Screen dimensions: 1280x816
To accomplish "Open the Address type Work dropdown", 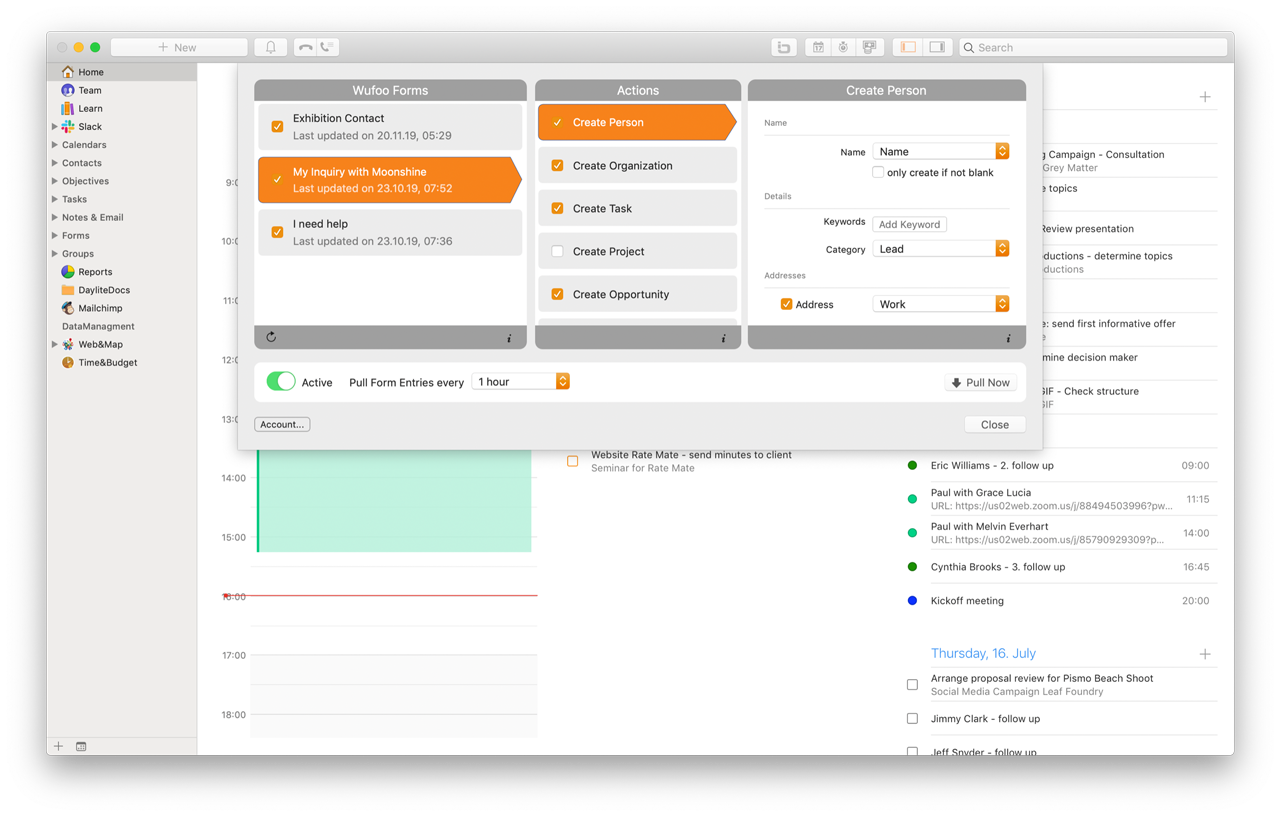I will (x=941, y=304).
